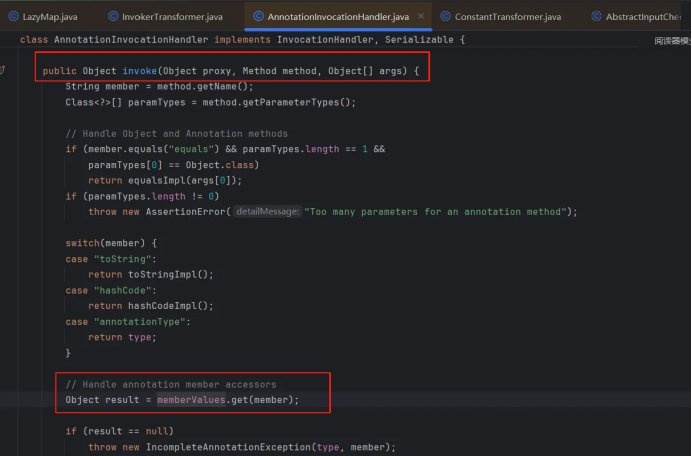Click the detailMessage inlay hint

pyautogui.click(x=268, y=211)
